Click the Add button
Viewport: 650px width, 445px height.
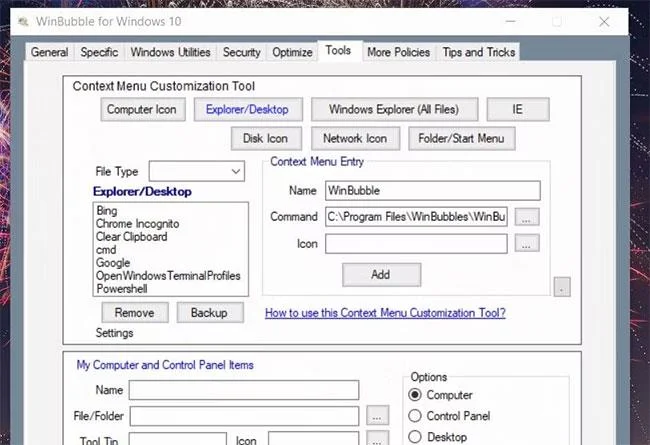[x=381, y=275]
